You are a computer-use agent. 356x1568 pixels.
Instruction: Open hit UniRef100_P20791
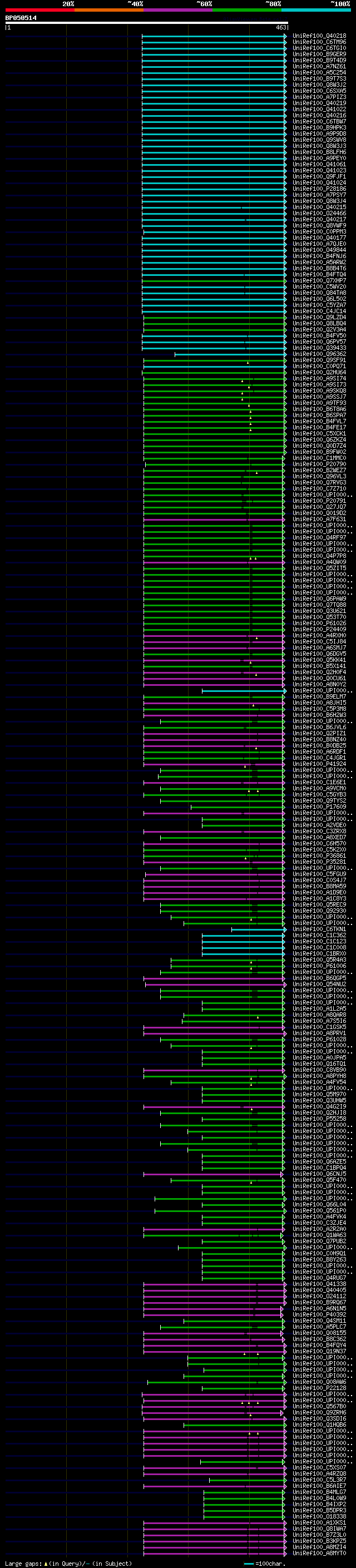[x=319, y=501]
